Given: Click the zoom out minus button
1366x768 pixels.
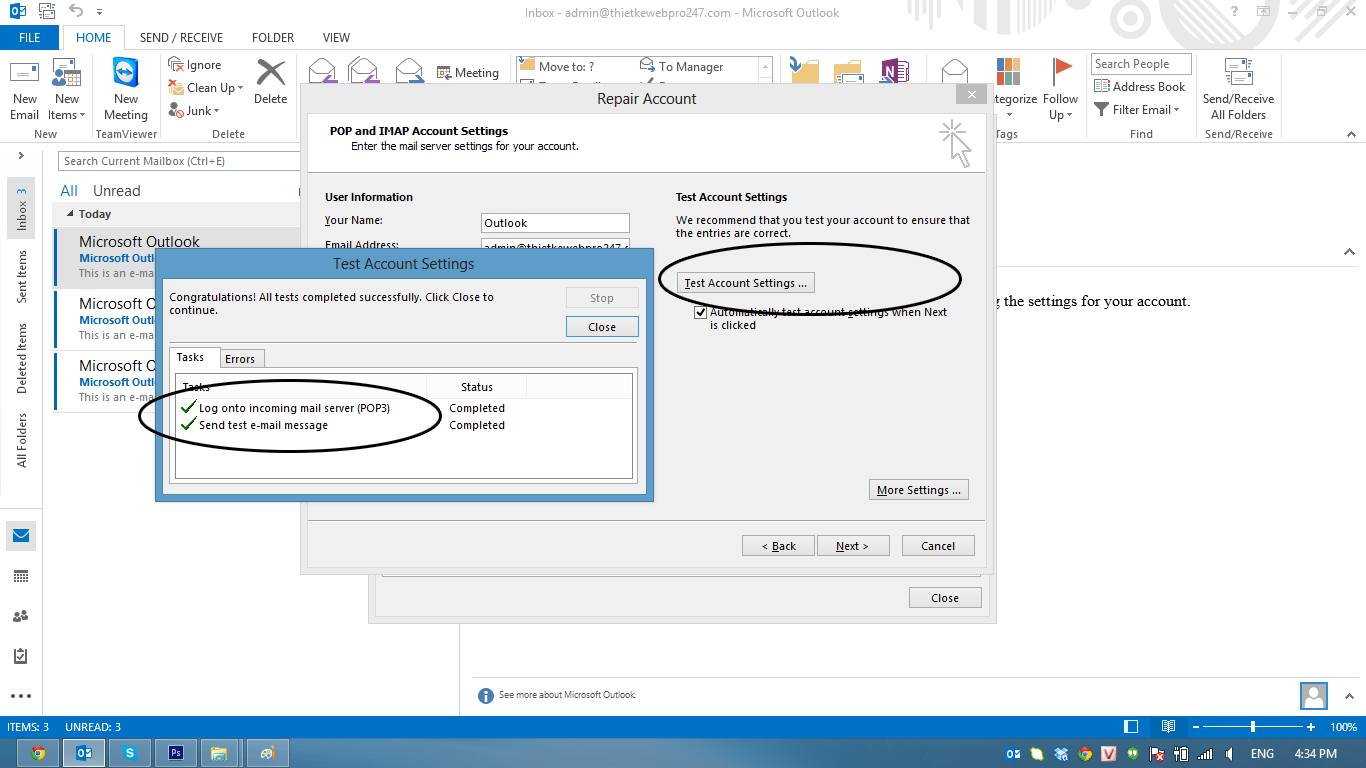Looking at the screenshot, I should click(1196, 727).
